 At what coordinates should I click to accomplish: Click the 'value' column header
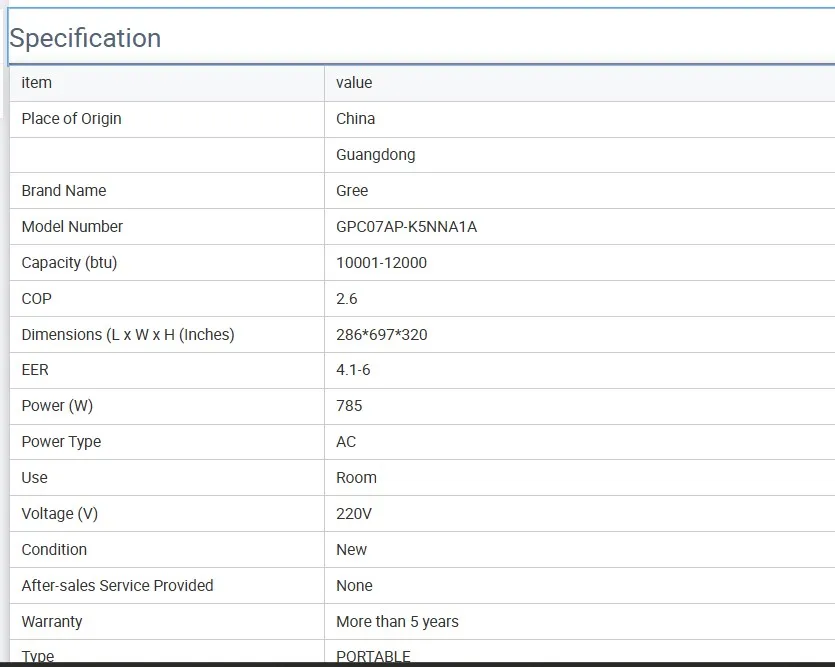pos(354,83)
